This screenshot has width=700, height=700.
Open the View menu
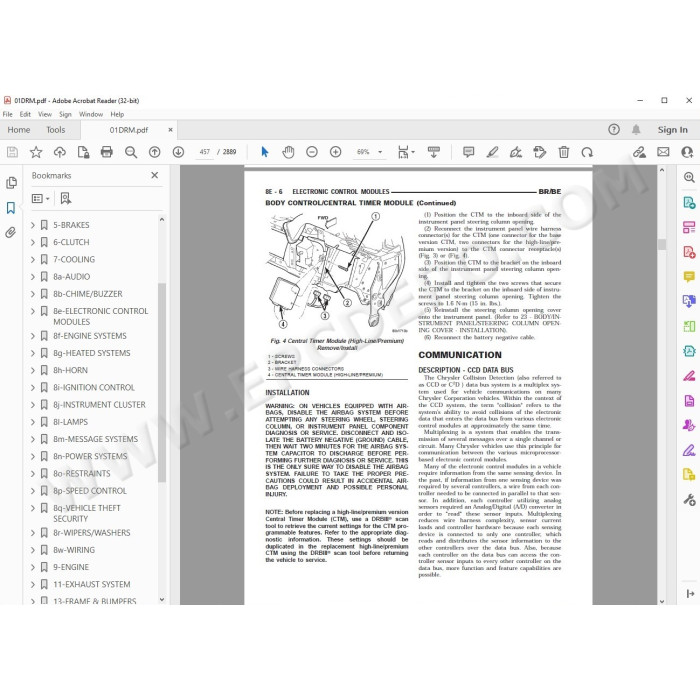[x=45, y=114]
